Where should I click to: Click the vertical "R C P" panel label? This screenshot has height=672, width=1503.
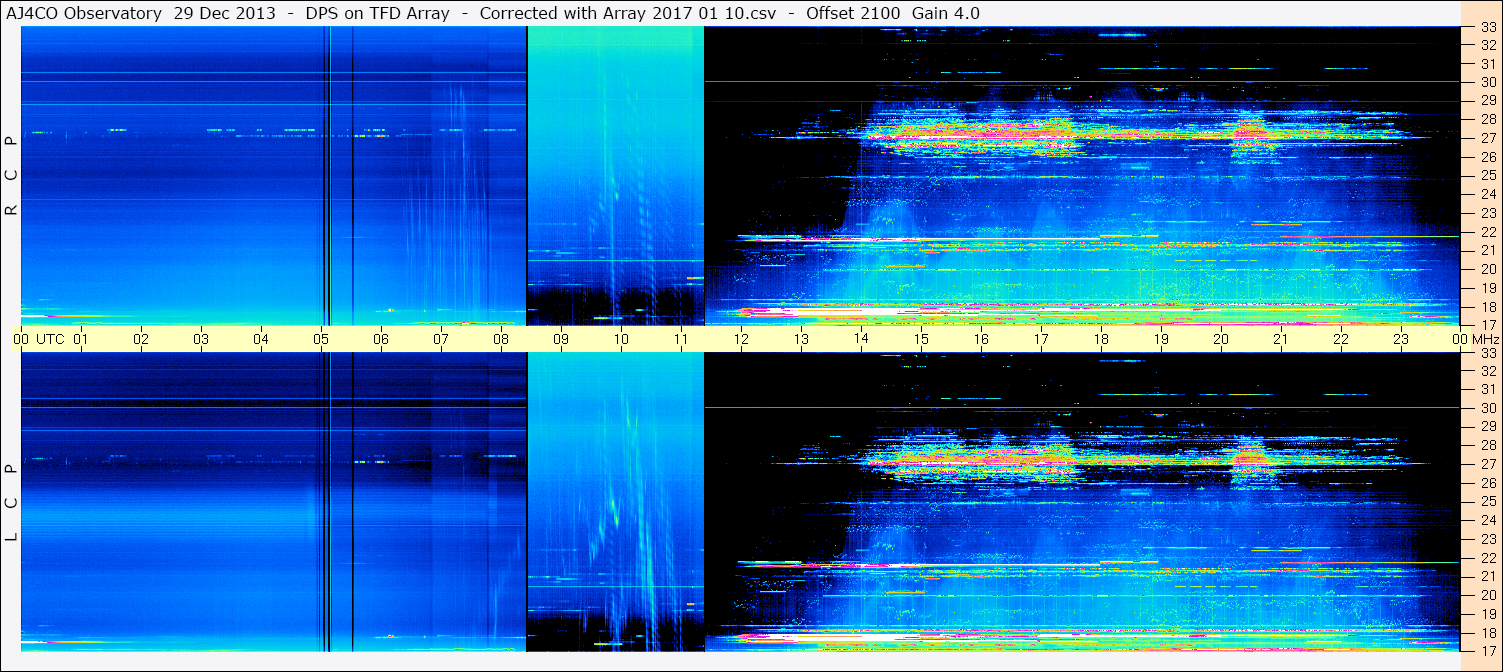click(x=12, y=175)
